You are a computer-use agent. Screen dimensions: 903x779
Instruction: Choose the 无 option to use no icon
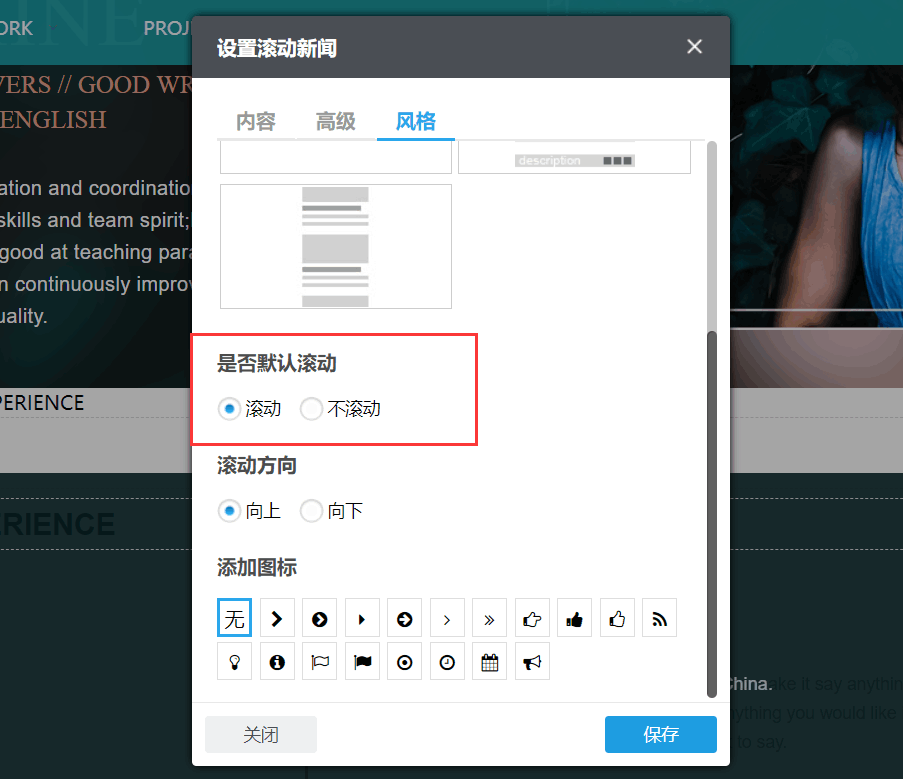[x=234, y=617]
